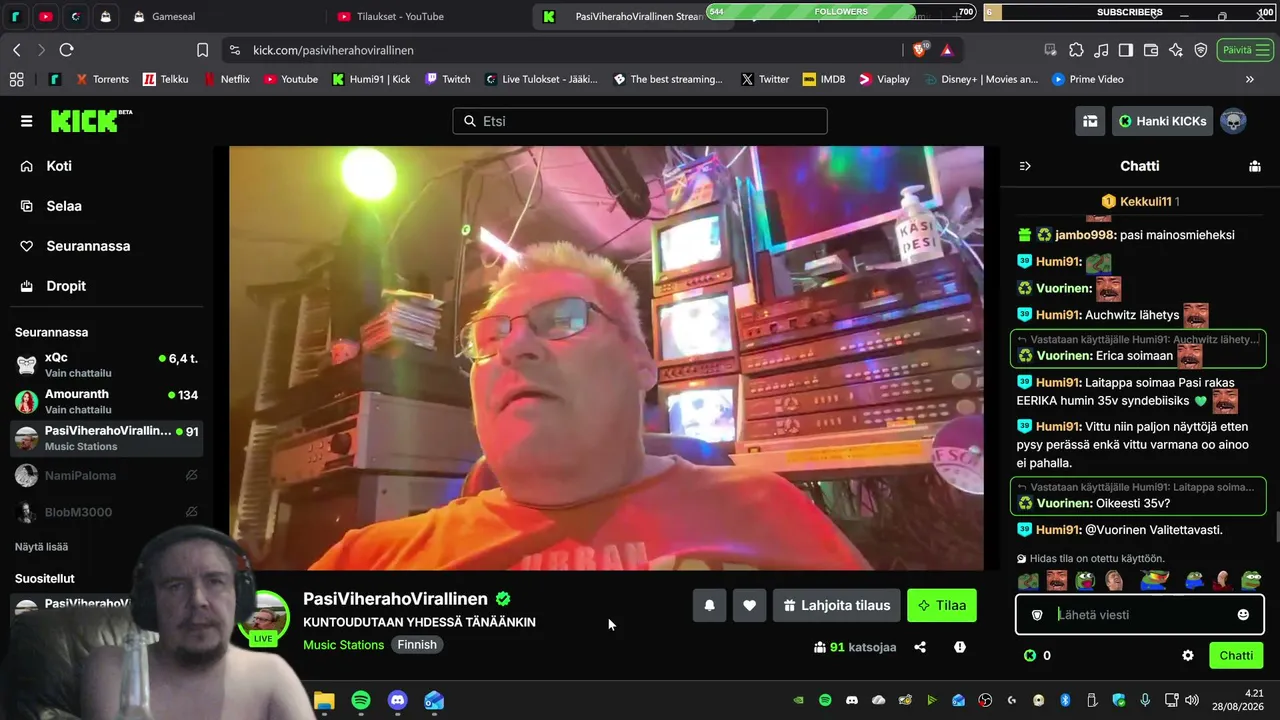Open the Netflix bookmark
The height and width of the screenshot is (720, 1280).
pyautogui.click(x=227, y=79)
